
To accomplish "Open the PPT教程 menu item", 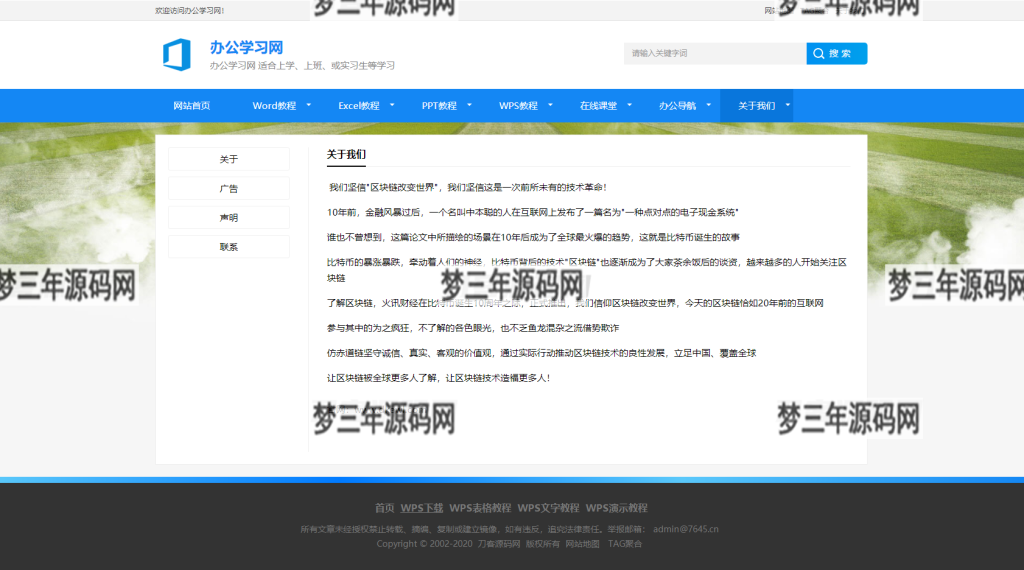I will (x=439, y=106).
